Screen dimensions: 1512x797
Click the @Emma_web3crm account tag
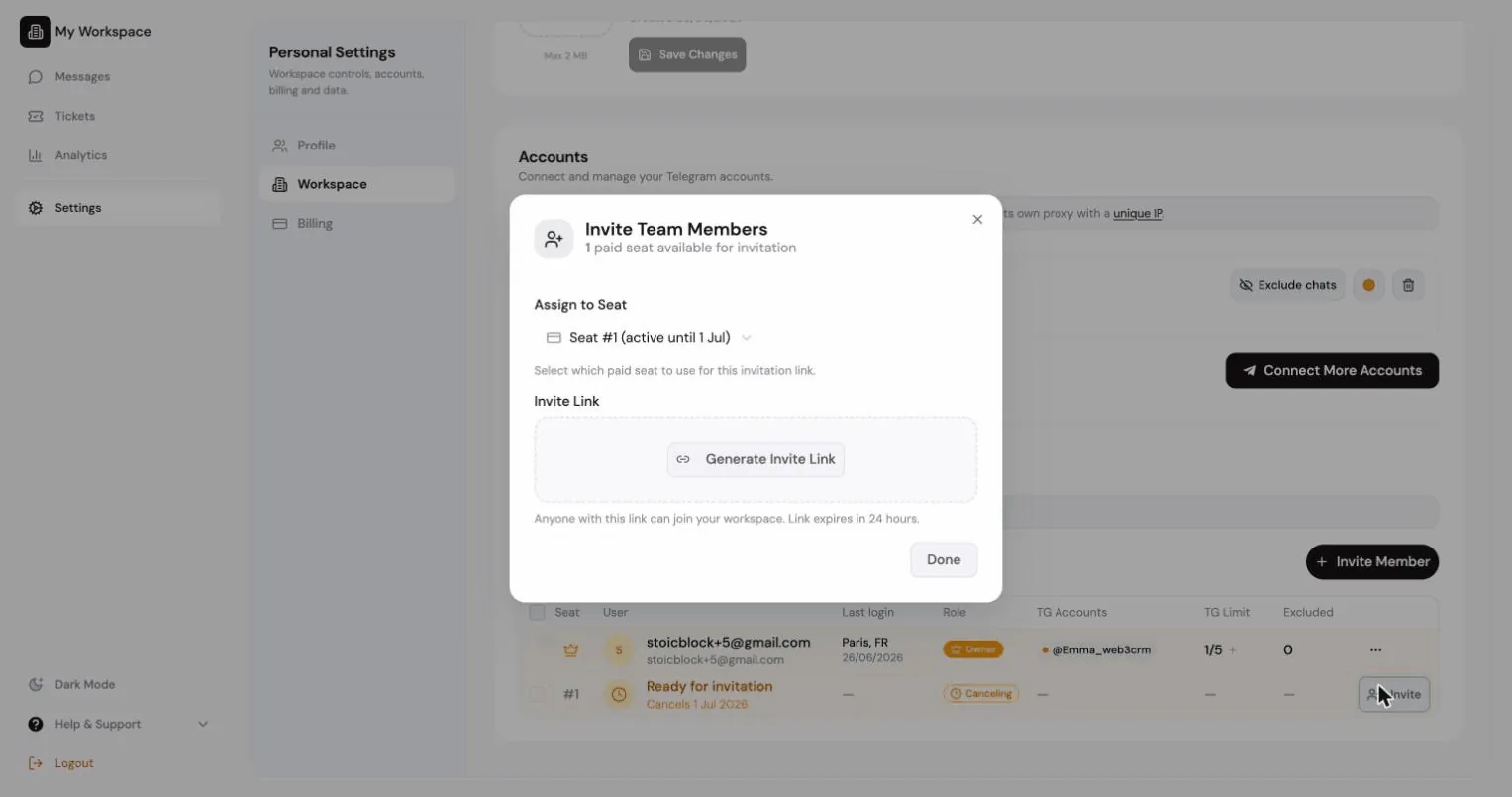(1096, 650)
